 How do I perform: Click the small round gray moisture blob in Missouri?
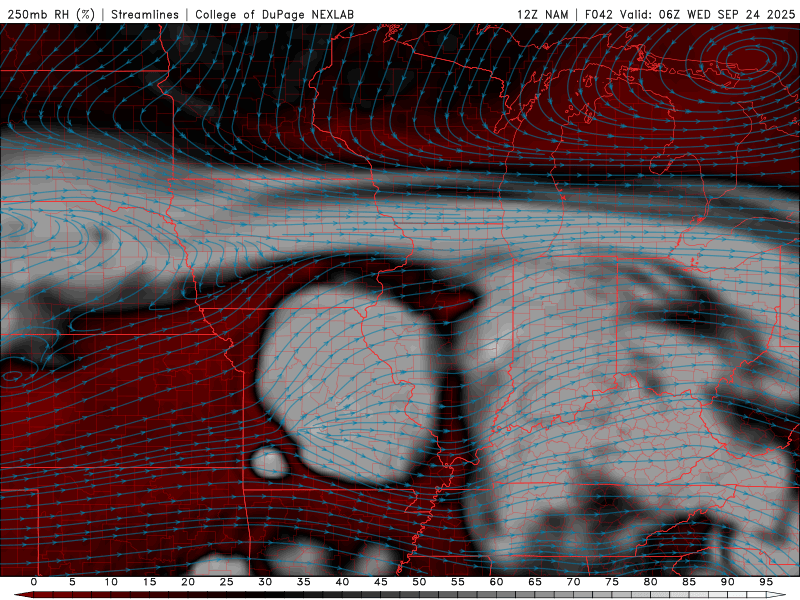click(269, 462)
